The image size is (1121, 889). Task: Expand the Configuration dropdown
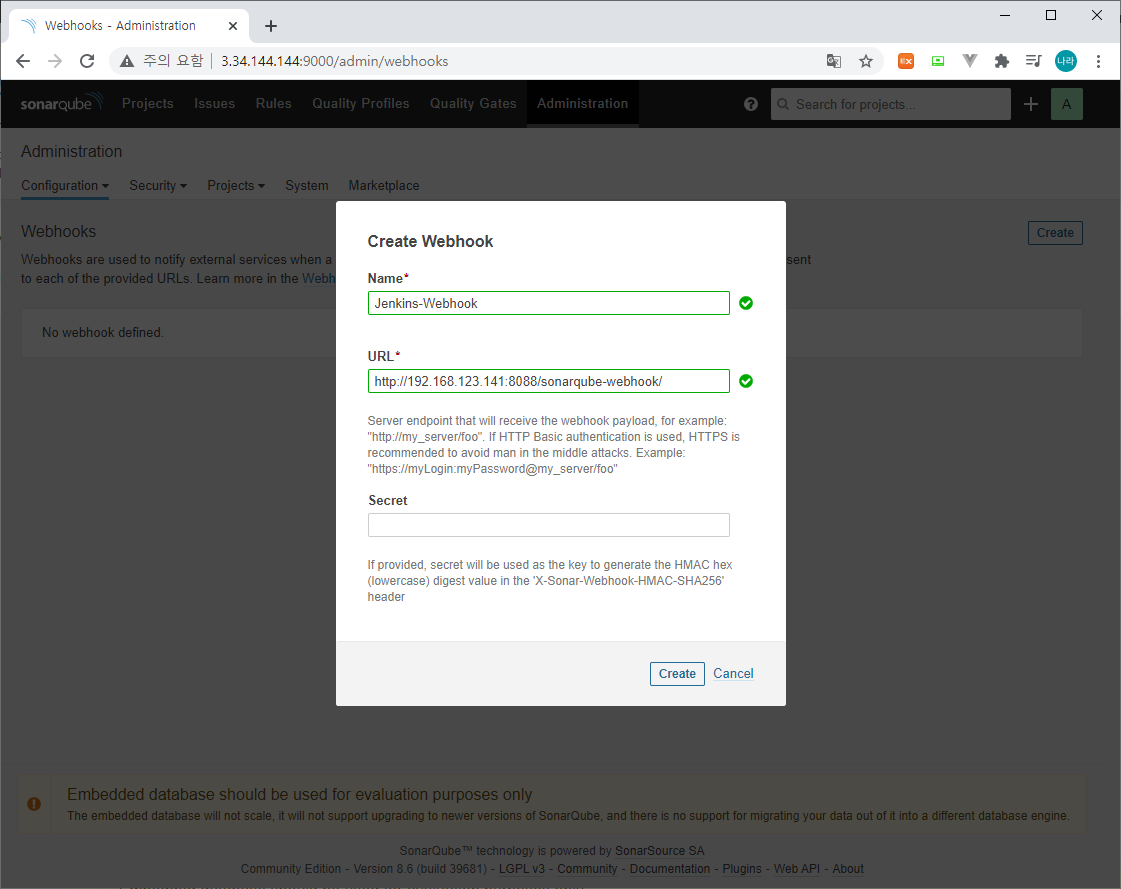[x=64, y=185]
